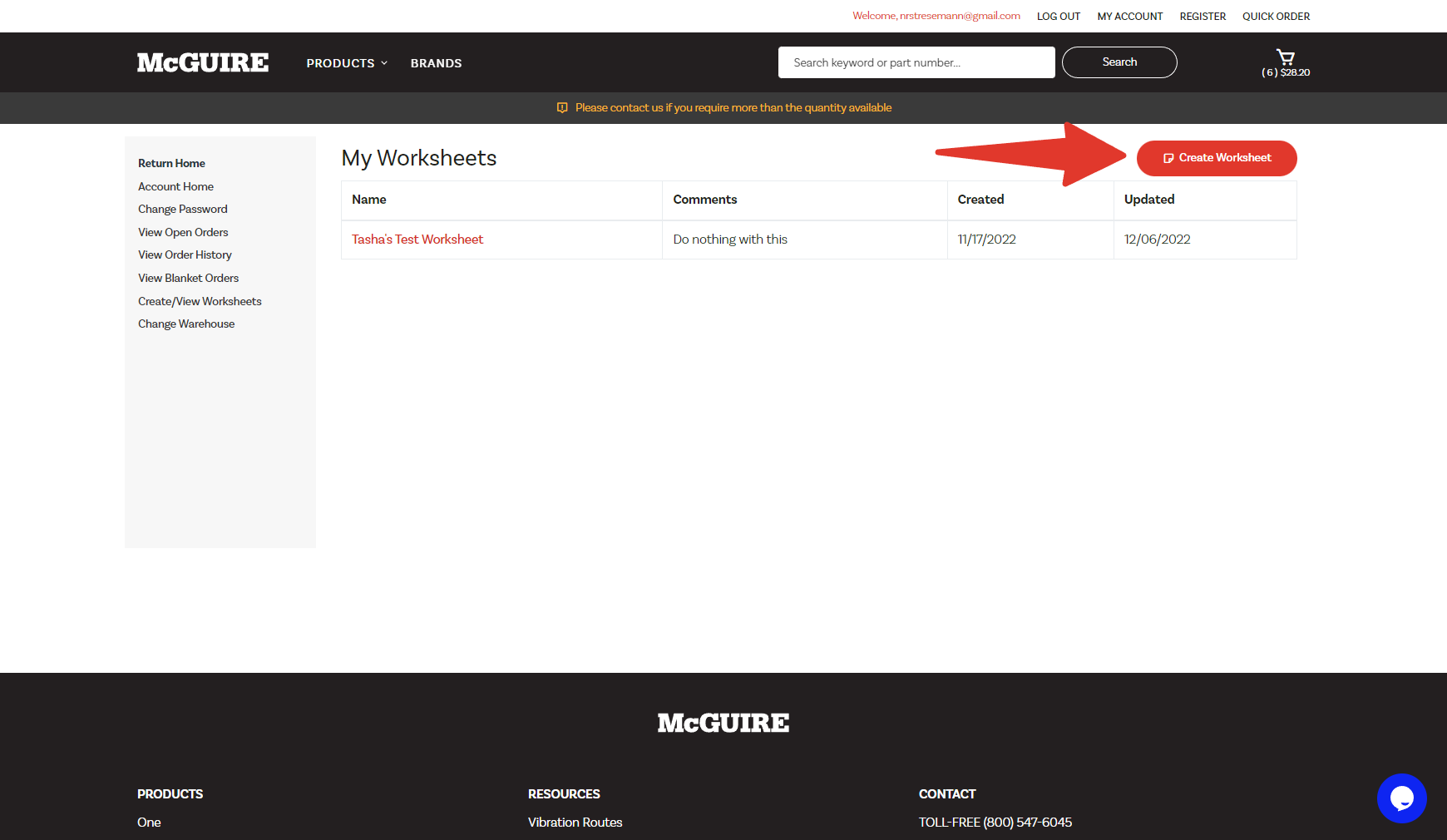Click the Search button

(1119, 62)
